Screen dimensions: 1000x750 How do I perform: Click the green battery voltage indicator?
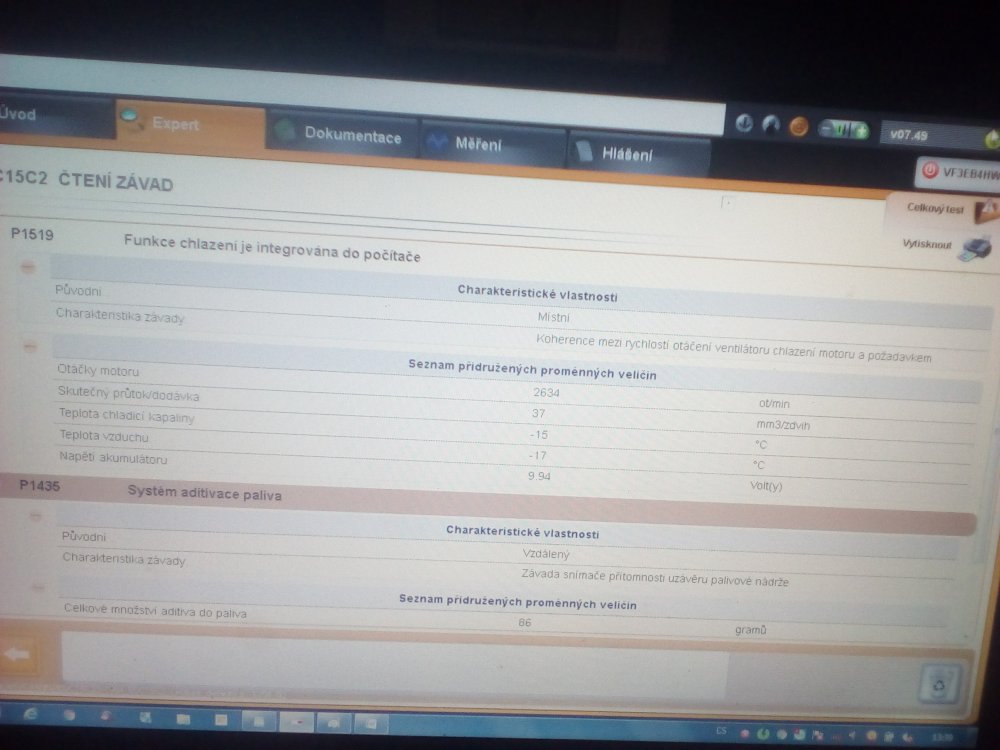tap(844, 130)
